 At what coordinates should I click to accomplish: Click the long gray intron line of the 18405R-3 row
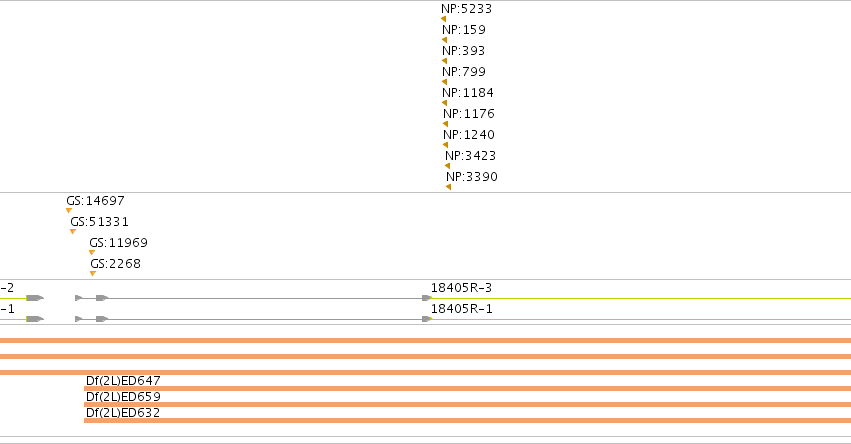tap(265, 298)
